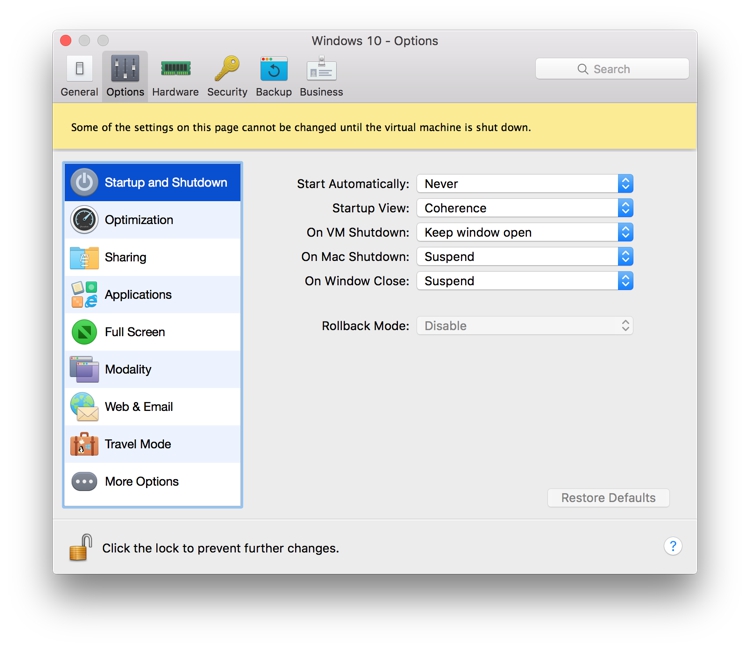Open the Security key icon

tap(227, 68)
